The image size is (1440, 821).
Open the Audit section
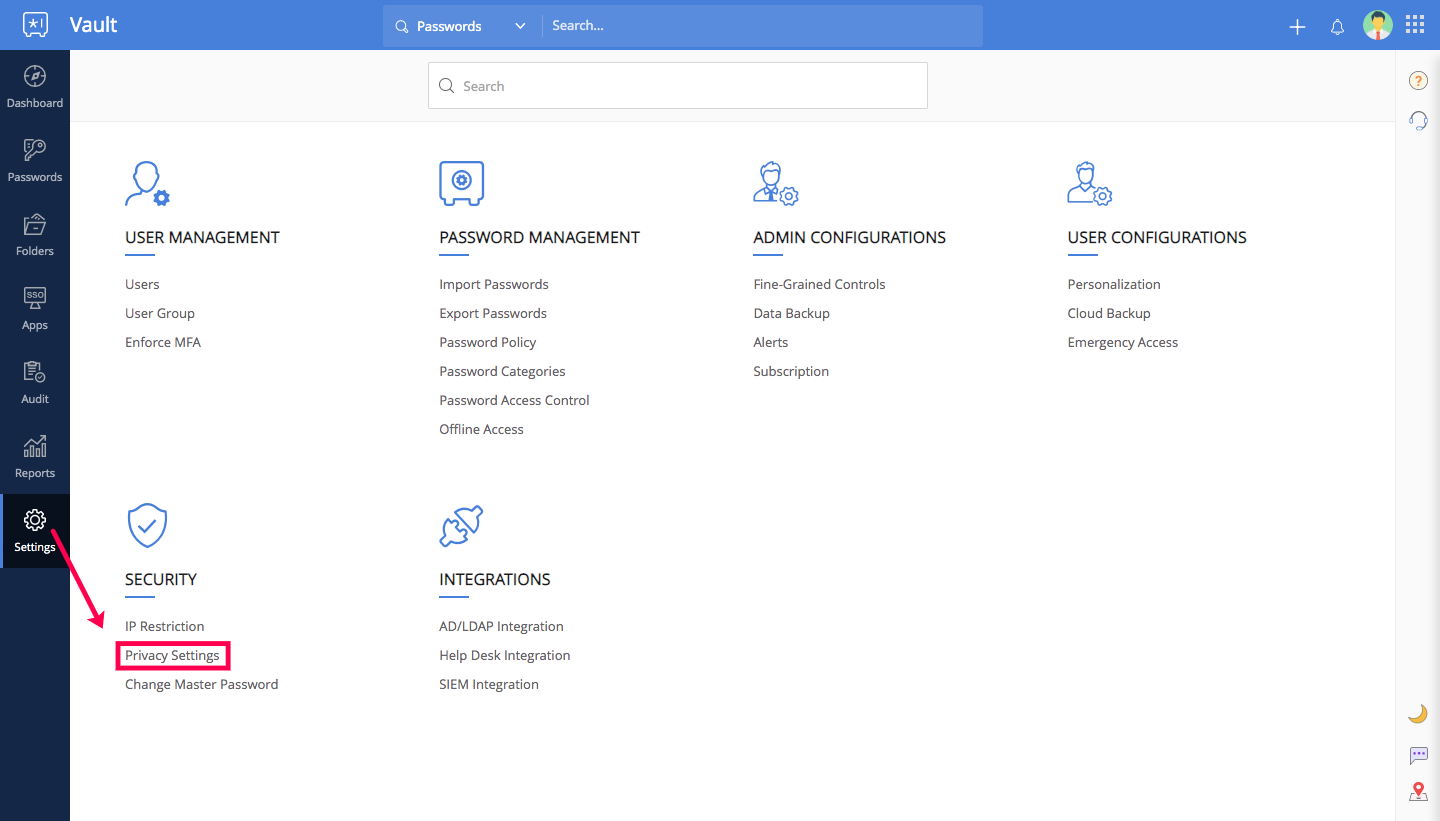[35, 383]
